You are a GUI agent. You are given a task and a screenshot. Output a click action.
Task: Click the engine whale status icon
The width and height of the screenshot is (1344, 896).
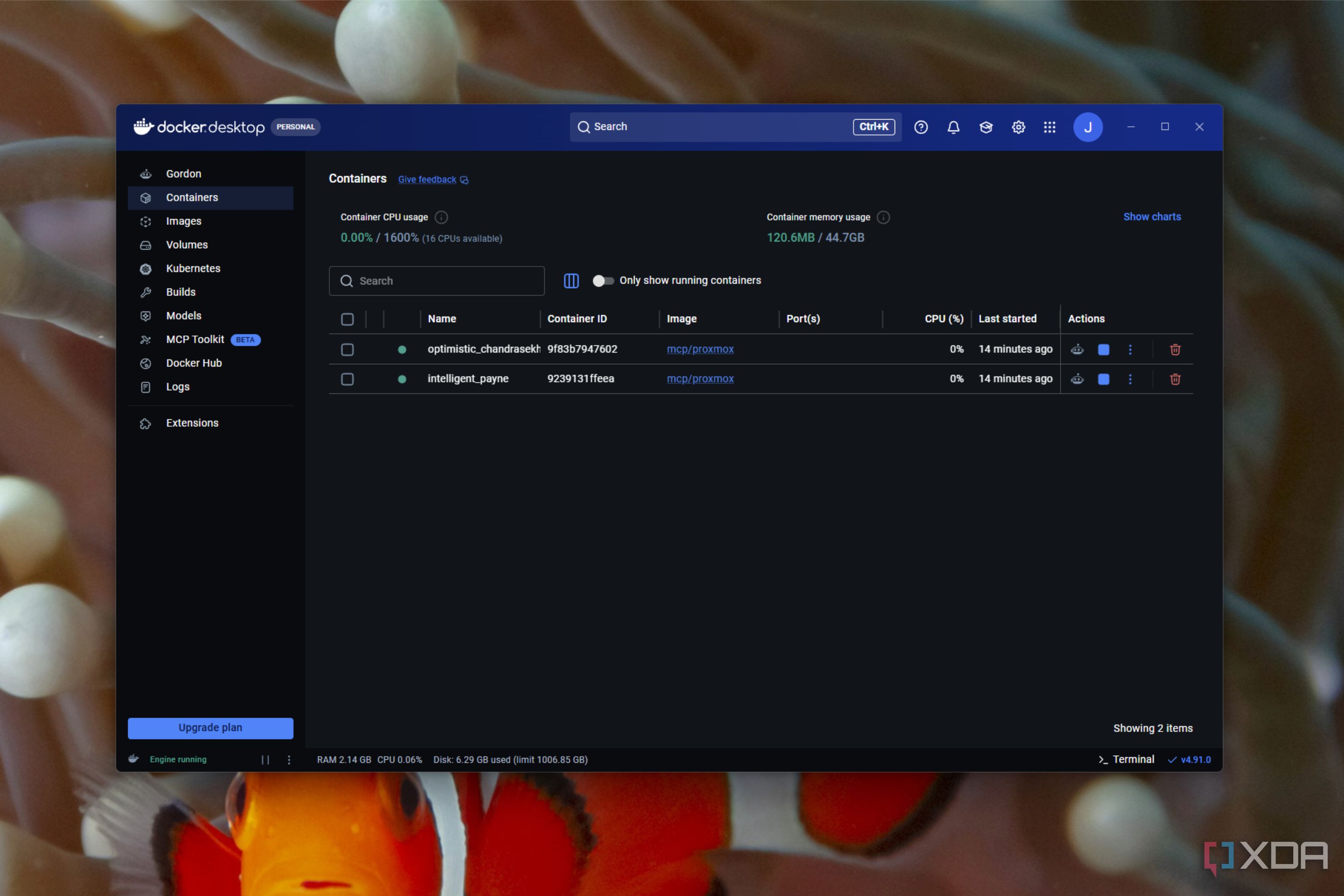[x=134, y=759]
